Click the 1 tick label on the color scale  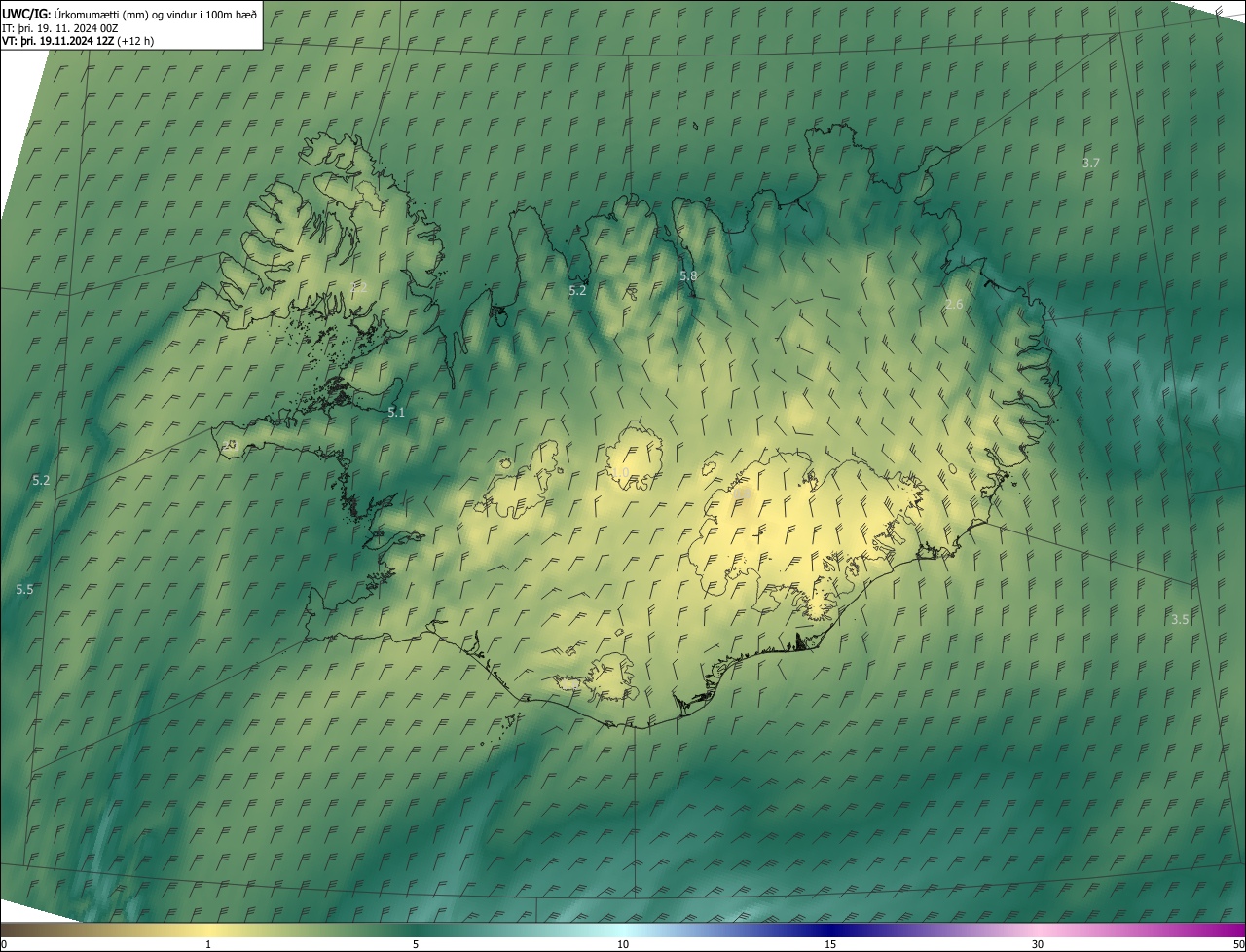click(208, 945)
